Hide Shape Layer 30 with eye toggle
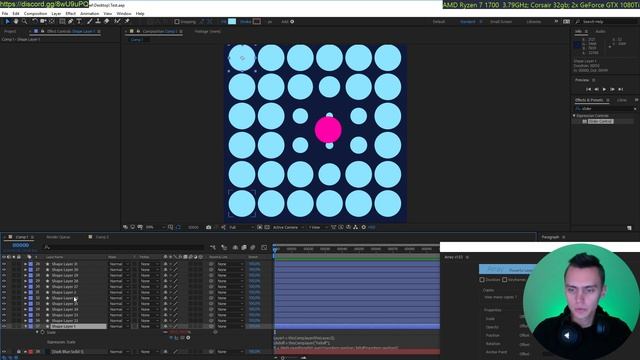Screen dimensions: 640x360 4,270
